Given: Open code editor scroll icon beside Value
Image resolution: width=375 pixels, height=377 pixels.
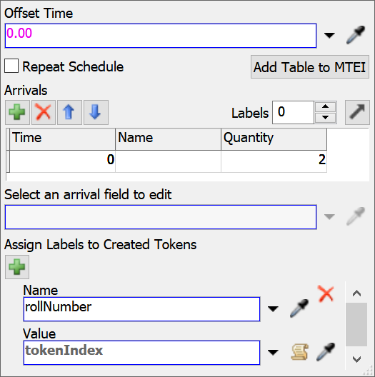Looking at the screenshot, I should [299, 352].
